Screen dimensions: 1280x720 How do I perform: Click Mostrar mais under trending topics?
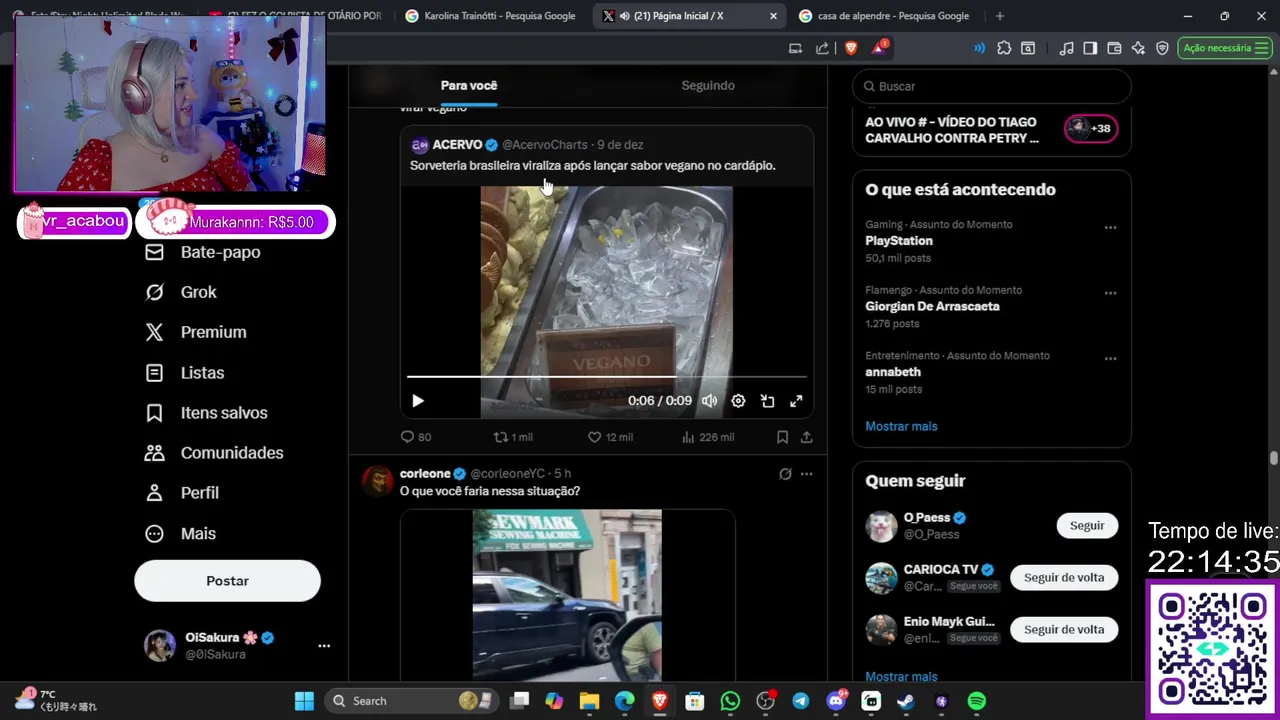(901, 426)
